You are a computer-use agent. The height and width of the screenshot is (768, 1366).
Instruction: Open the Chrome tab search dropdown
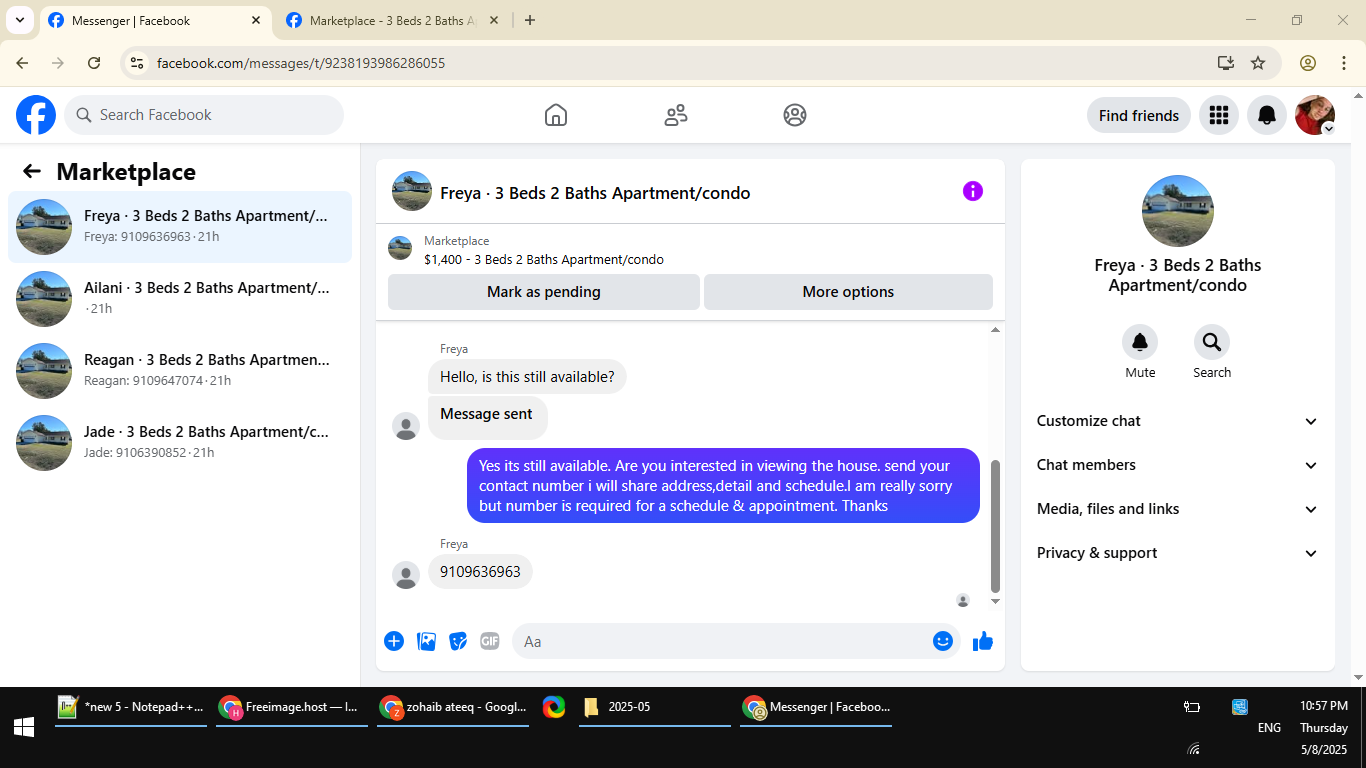tap(19, 20)
